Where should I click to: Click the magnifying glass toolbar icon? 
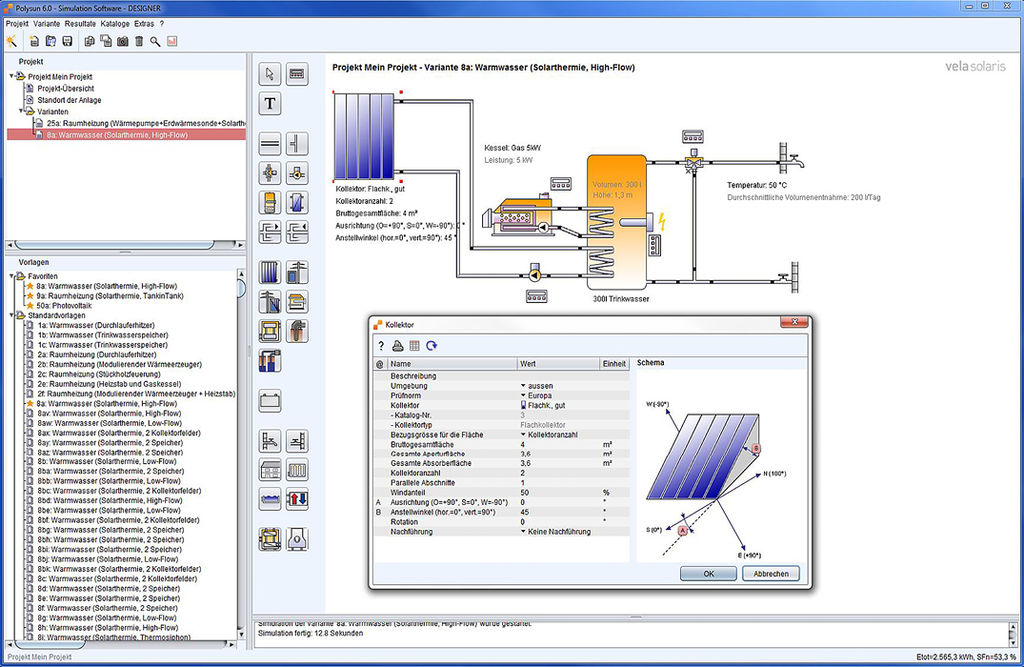pos(155,41)
